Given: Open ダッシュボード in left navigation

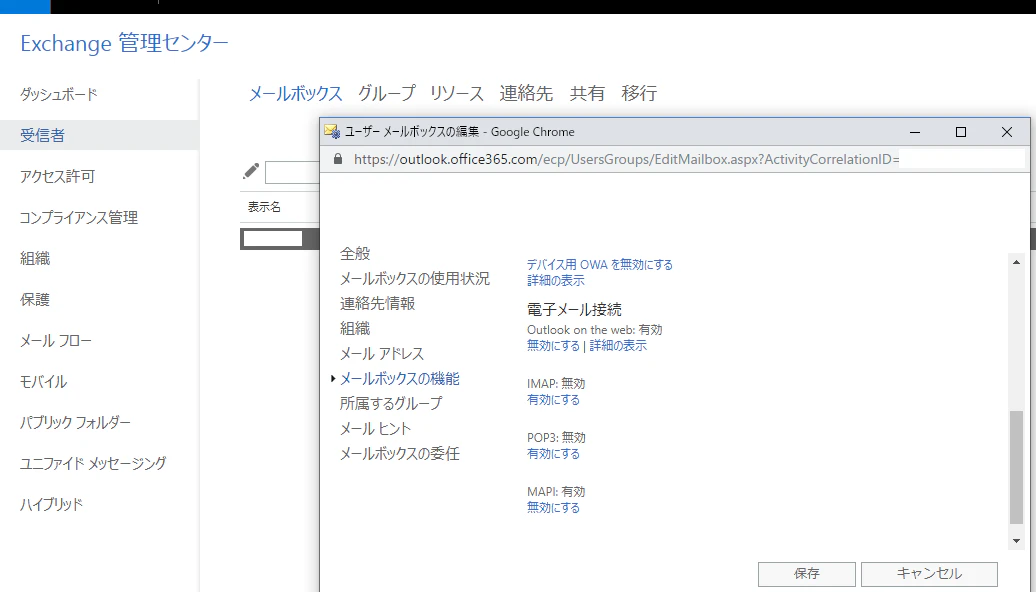Looking at the screenshot, I should (59, 94).
